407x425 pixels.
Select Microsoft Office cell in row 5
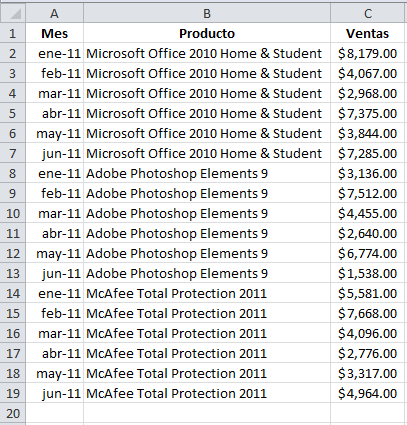coord(207,113)
